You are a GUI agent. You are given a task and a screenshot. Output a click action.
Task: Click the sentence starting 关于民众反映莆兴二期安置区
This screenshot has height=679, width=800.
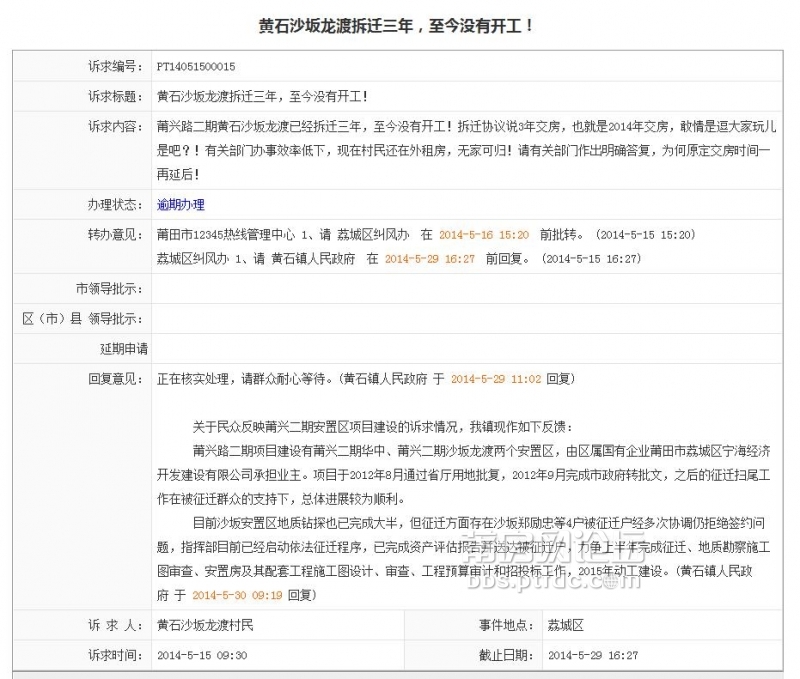tap(383, 427)
